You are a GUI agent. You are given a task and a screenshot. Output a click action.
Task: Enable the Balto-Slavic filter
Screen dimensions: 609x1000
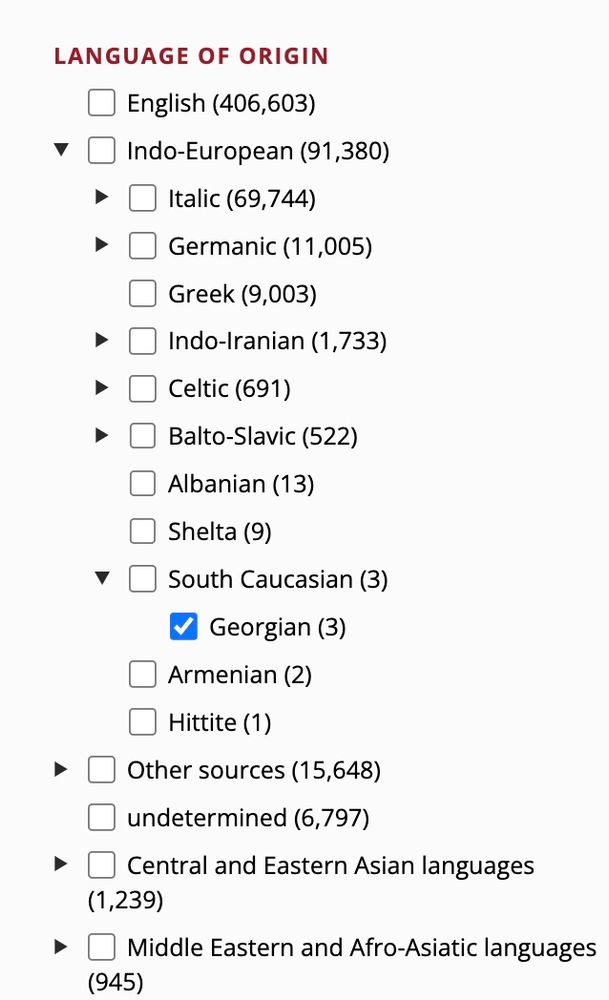pyautogui.click(x=142, y=435)
